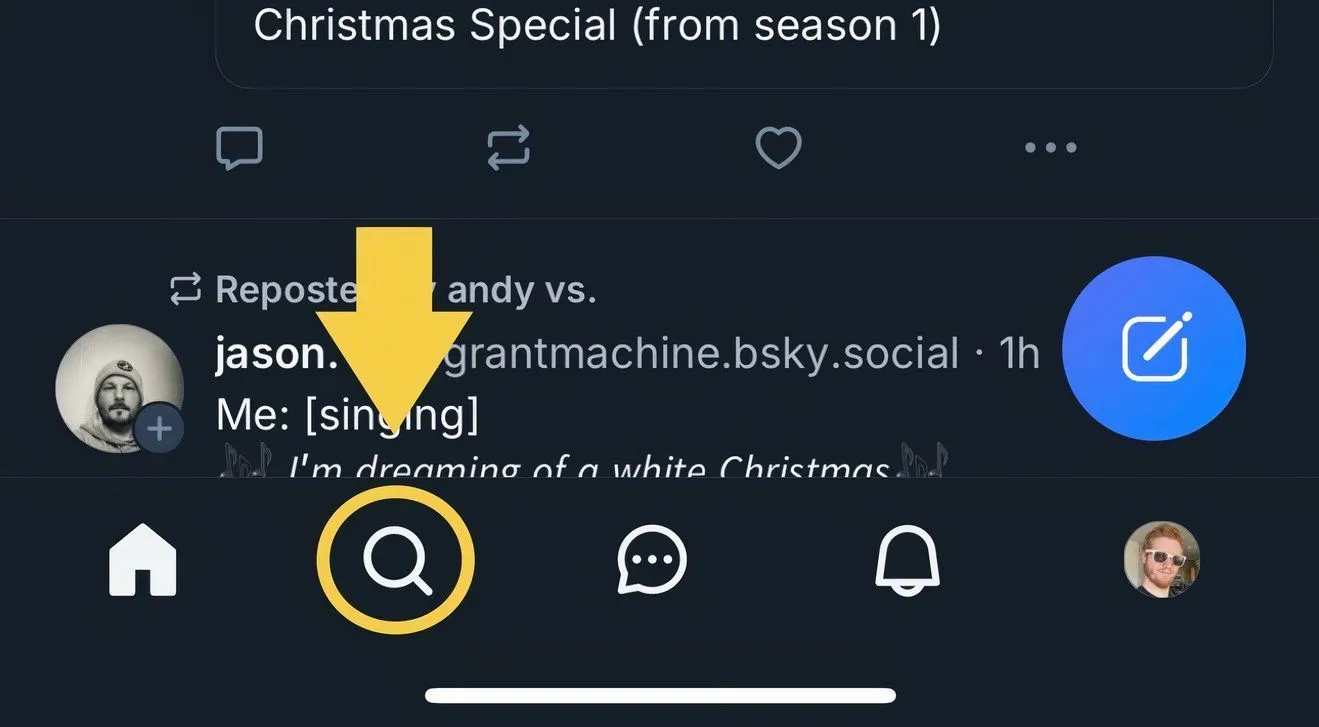Reply to the Christmas Special post
Screen dimensions: 1319x727
click(x=240, y=147)
